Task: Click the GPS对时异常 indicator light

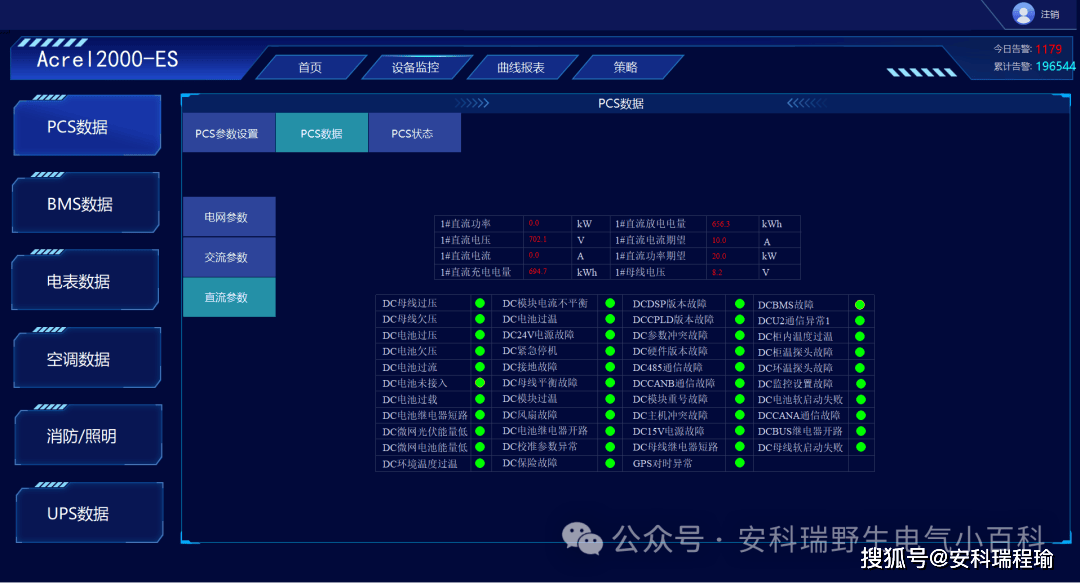Action: 740,463
